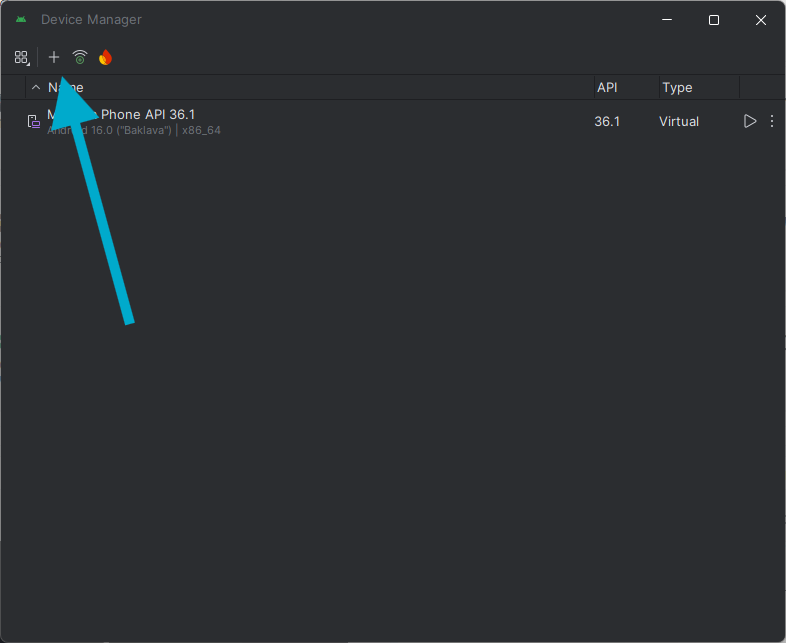Viewport: 786px width, 643px height.
Task: Click the Virtual type cell
Action: pyautogui.click(x=679, y=121)
